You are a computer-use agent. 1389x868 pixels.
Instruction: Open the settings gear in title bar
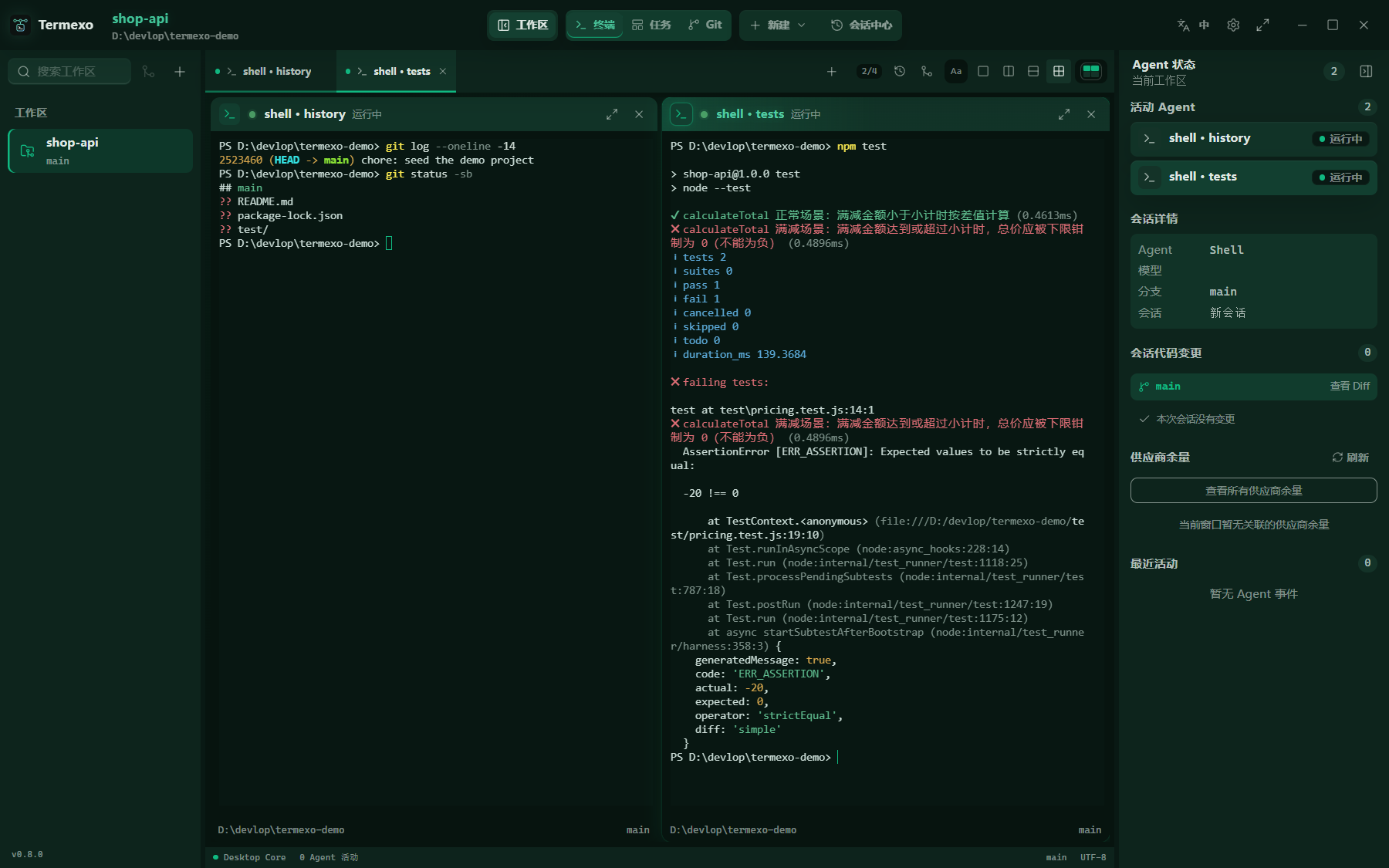tap(1233, 25)
